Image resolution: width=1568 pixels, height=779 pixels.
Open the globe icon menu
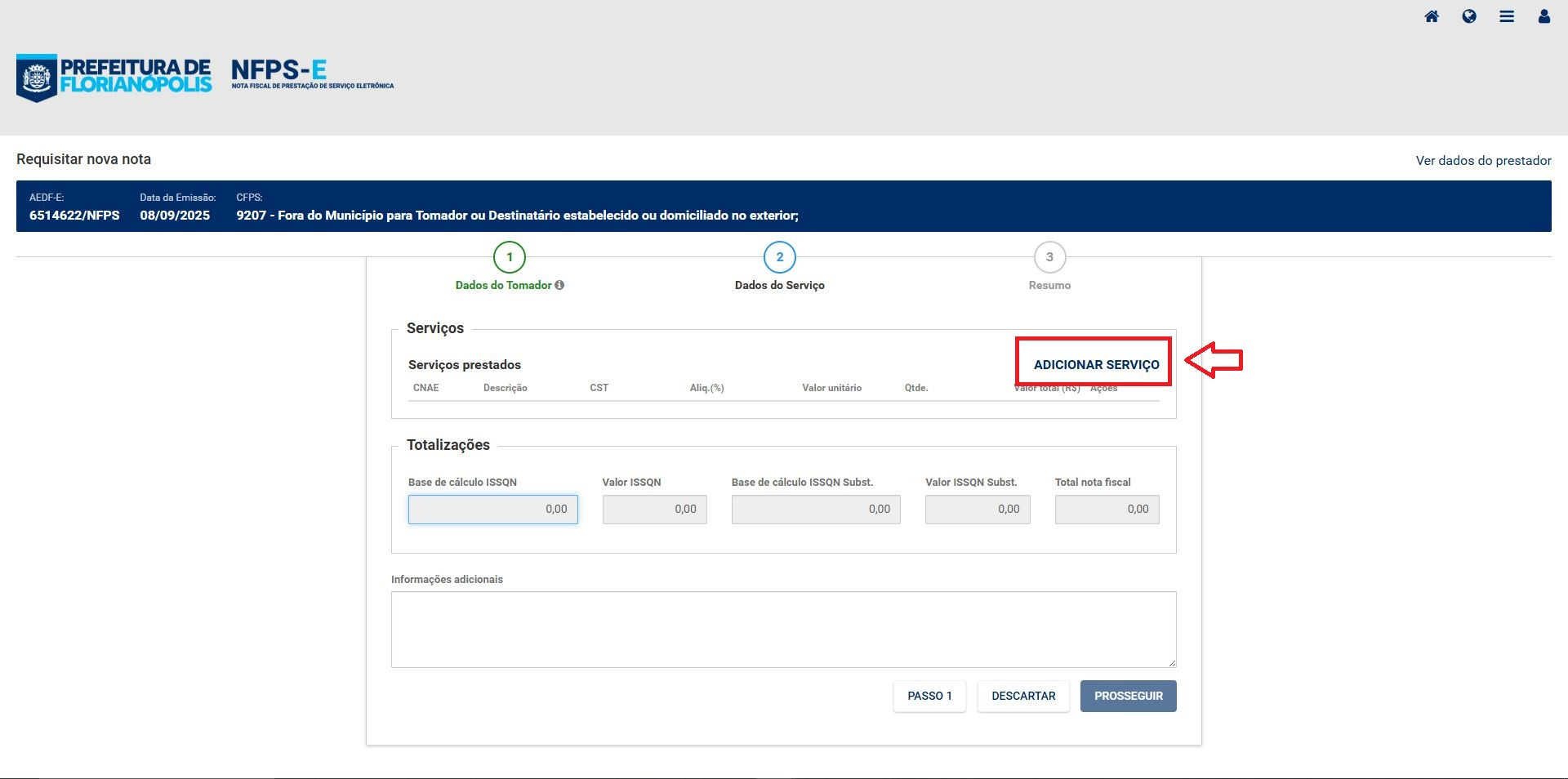pos(1468,16)
